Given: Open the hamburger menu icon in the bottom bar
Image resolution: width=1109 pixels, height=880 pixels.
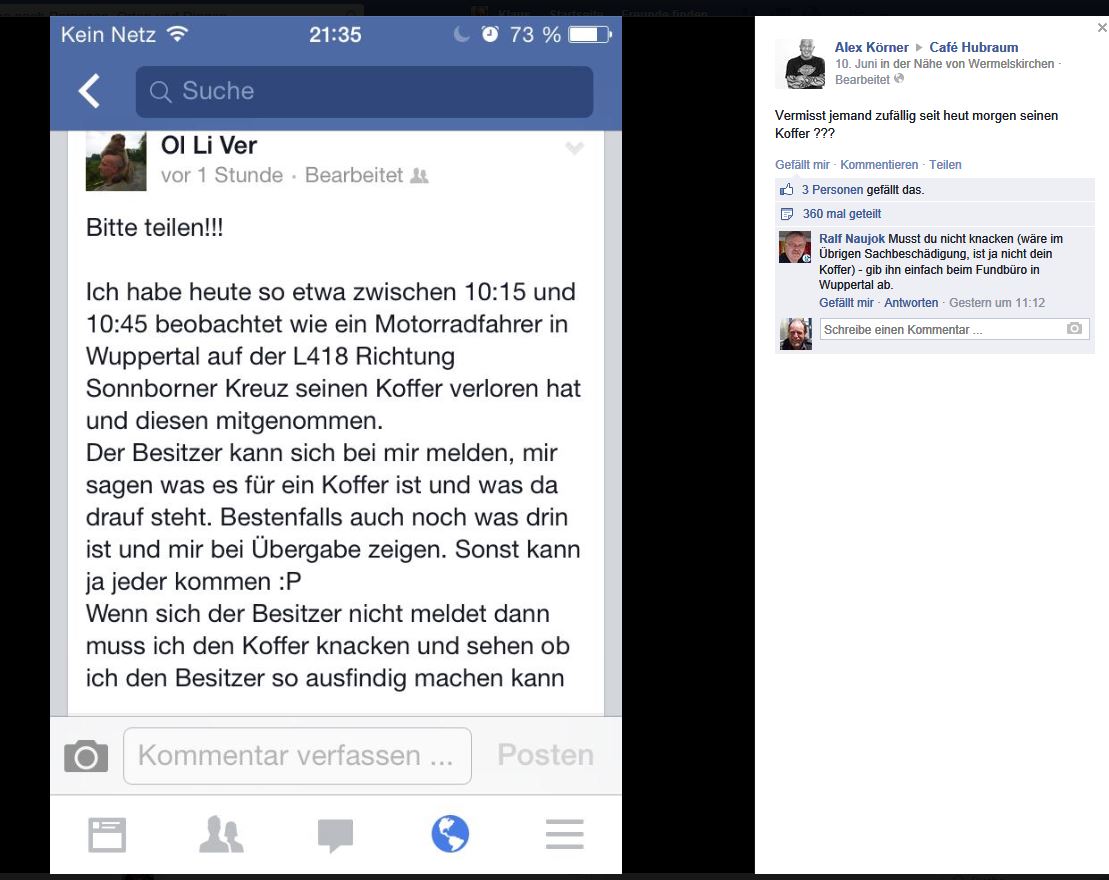Looking at the screenshot, I should click(x=564, y=835).
